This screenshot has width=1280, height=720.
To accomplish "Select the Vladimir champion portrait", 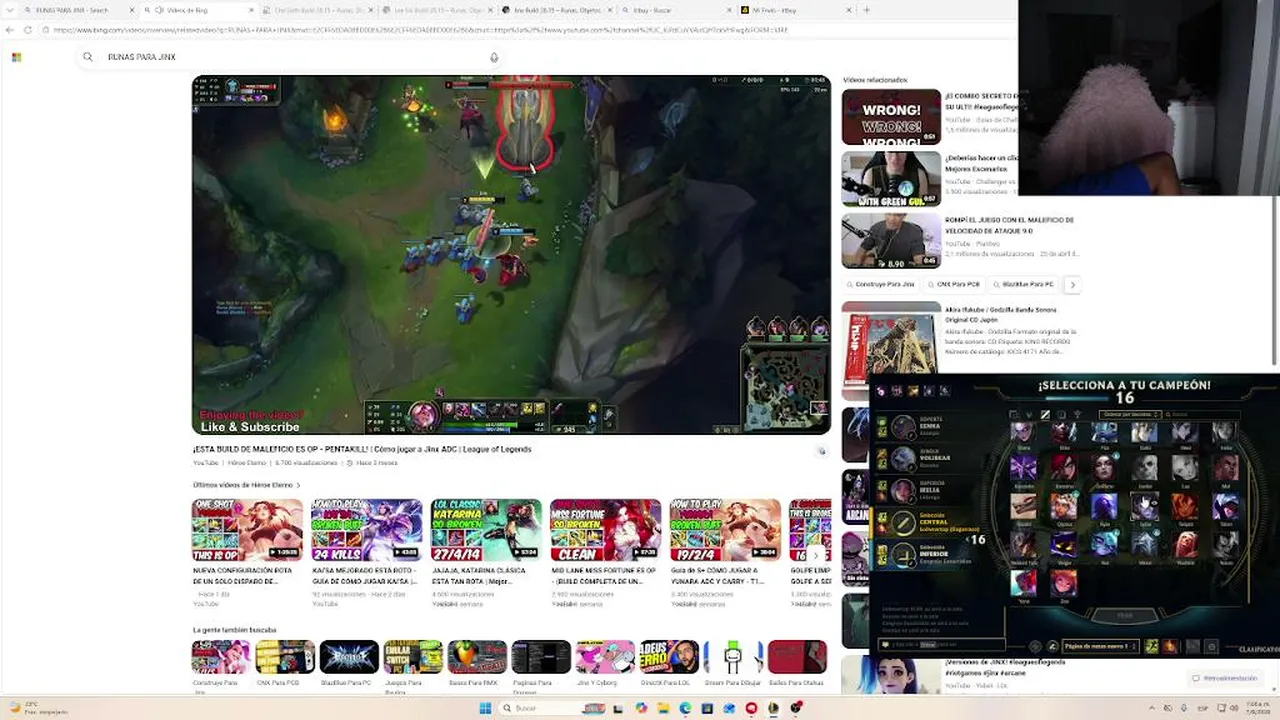I will tap(1185, 544).
